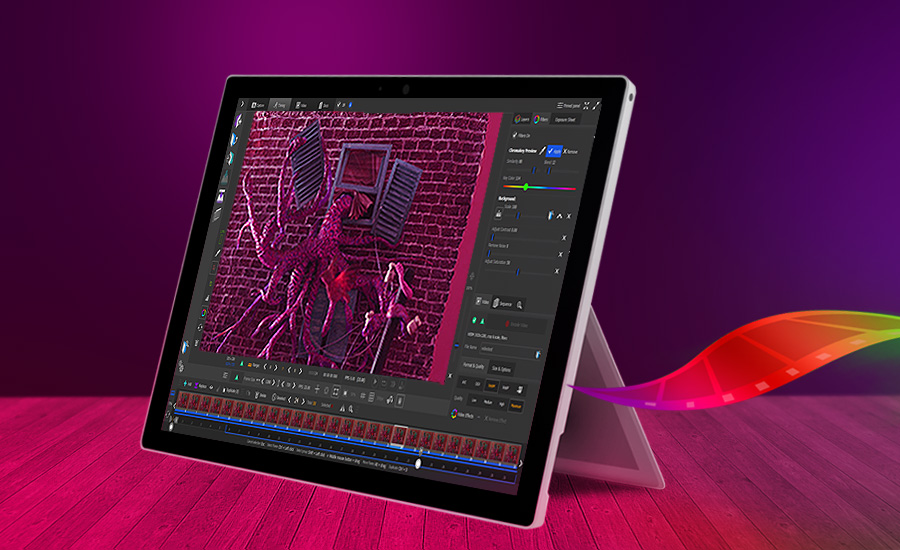Select the top tool in left toolbar

tap(237, 119)
